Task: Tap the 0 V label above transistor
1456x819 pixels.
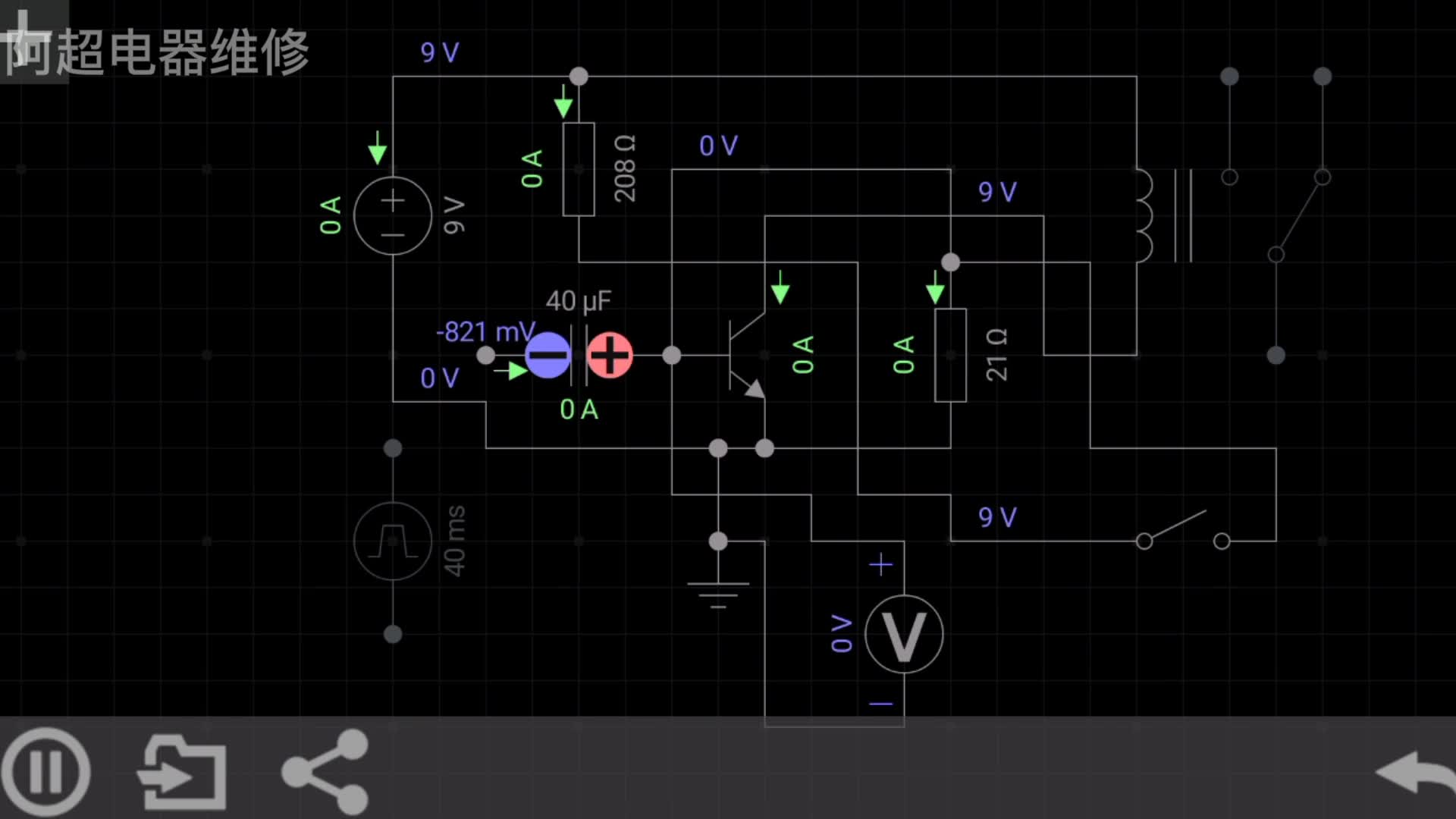Action: tap(718, 146)
